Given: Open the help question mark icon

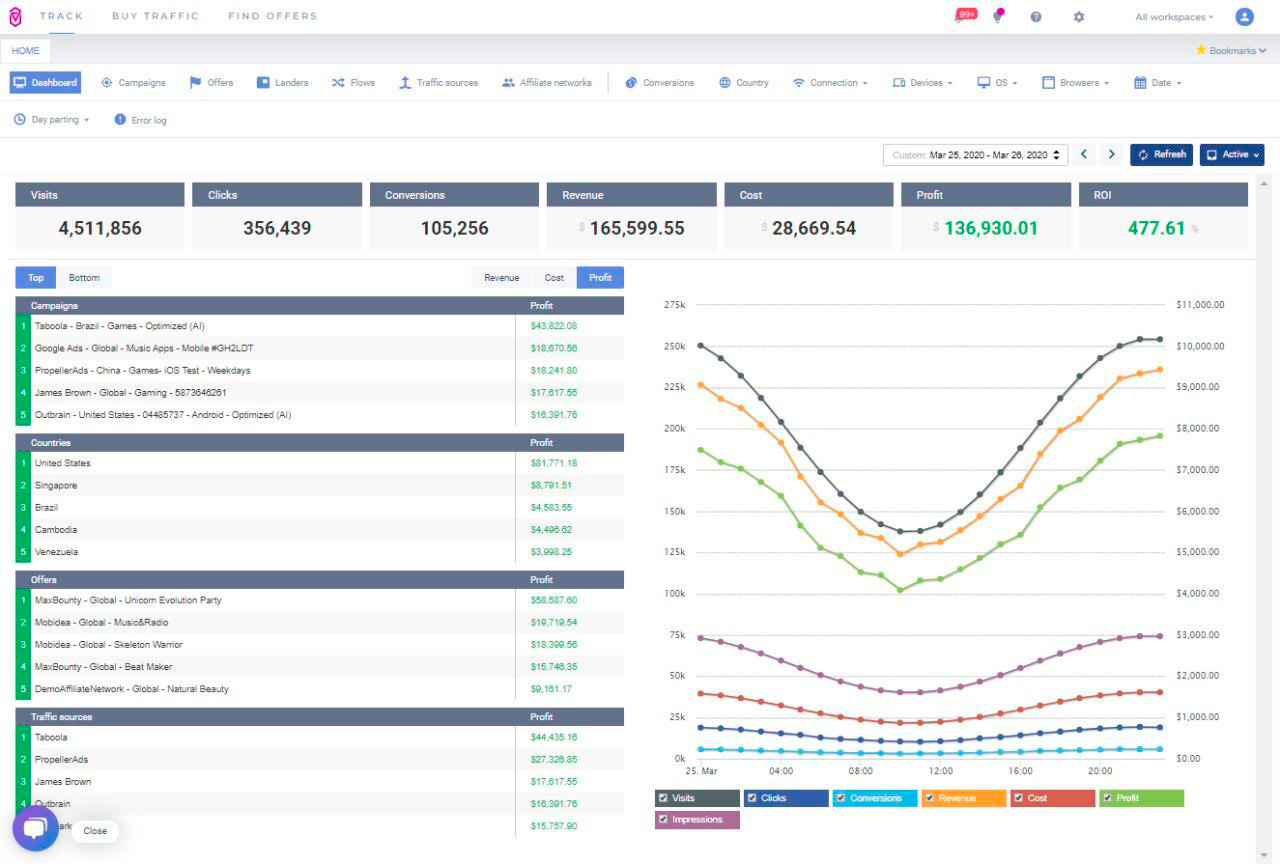Looking at the screenshot, I should click(1036, 17).
